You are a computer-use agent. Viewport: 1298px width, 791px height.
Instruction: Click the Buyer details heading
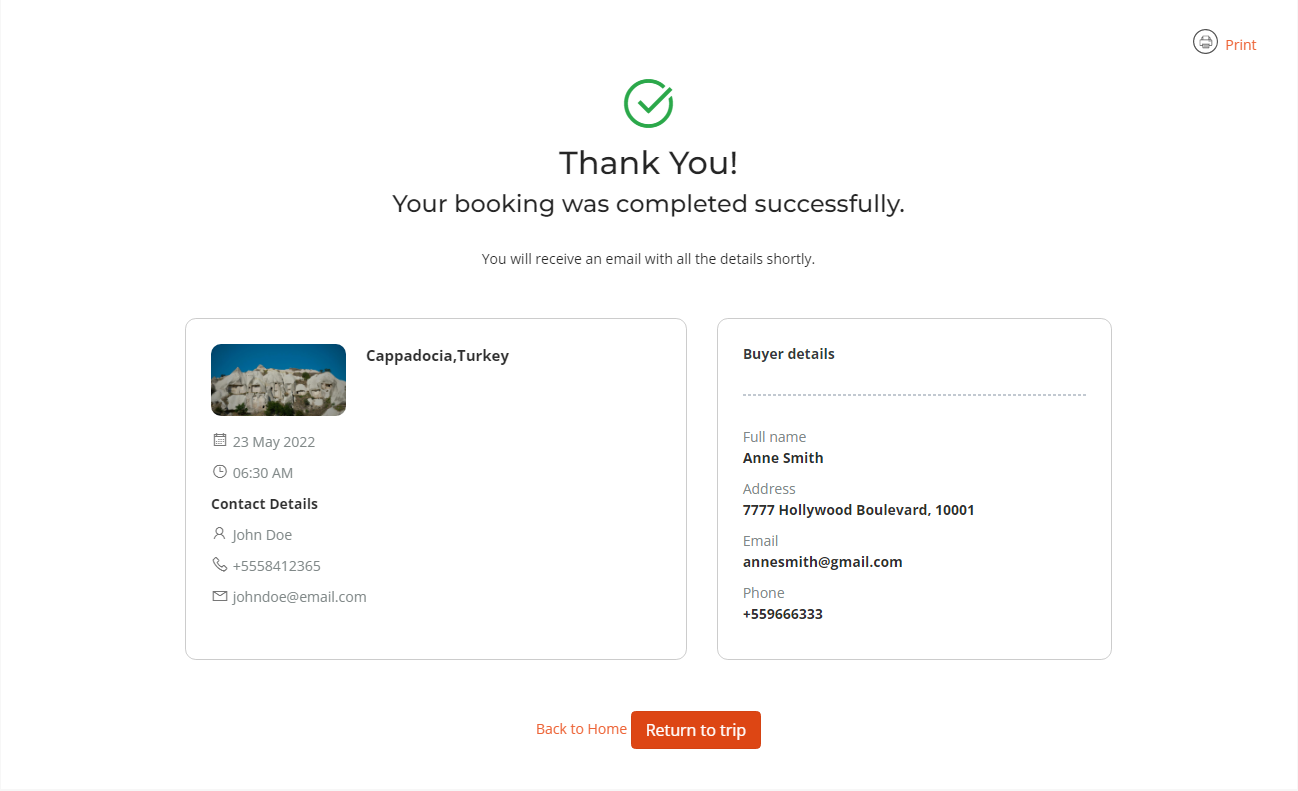(x=788, y=354)
